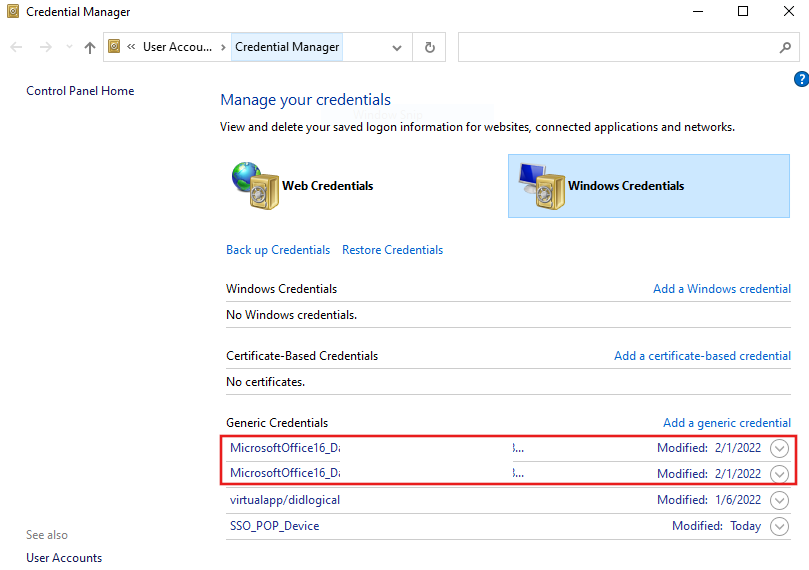Viewport: 809px width, 570px height.
Task: Open Back up Credentials link
Action: [x=278, y=250]
